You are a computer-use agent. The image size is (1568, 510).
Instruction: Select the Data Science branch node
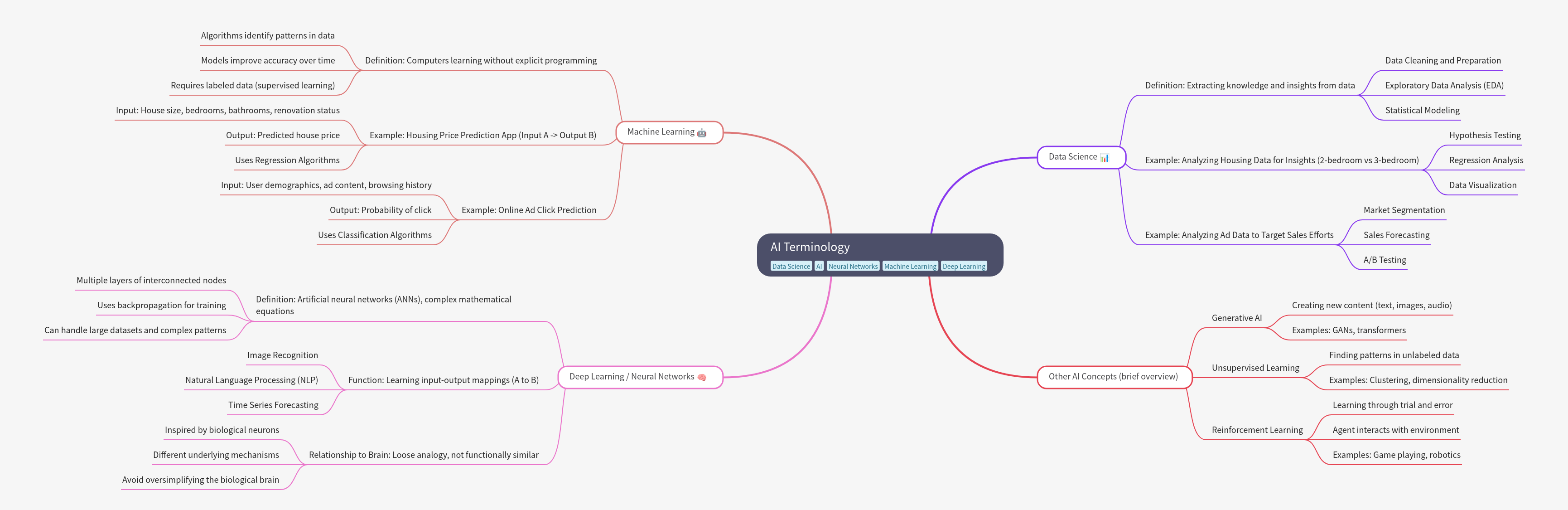click(1081, 157)
